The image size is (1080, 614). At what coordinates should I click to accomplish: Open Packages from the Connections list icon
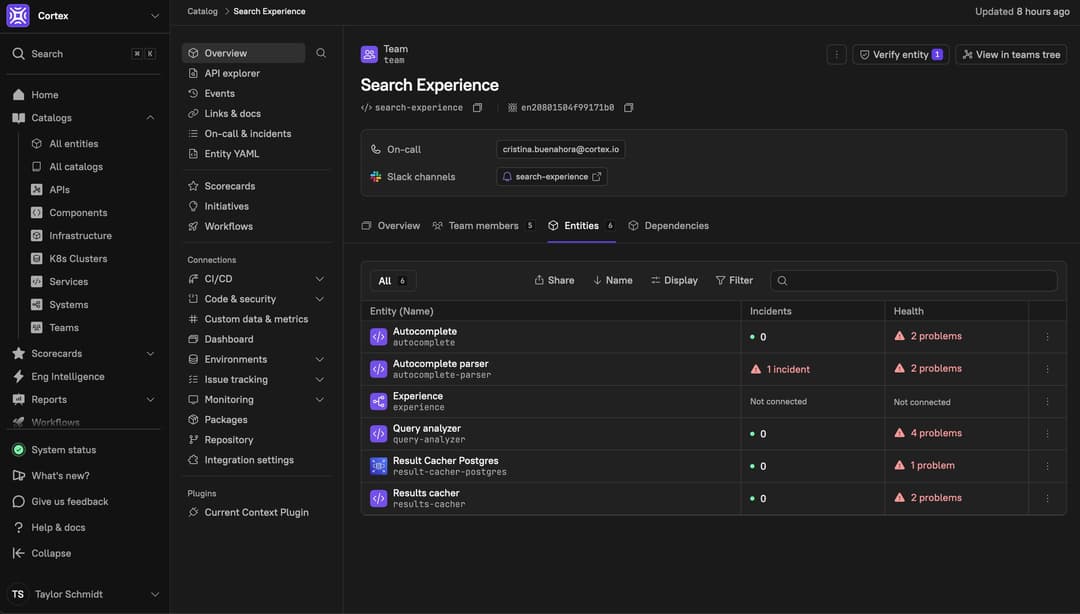pos(191,418)
